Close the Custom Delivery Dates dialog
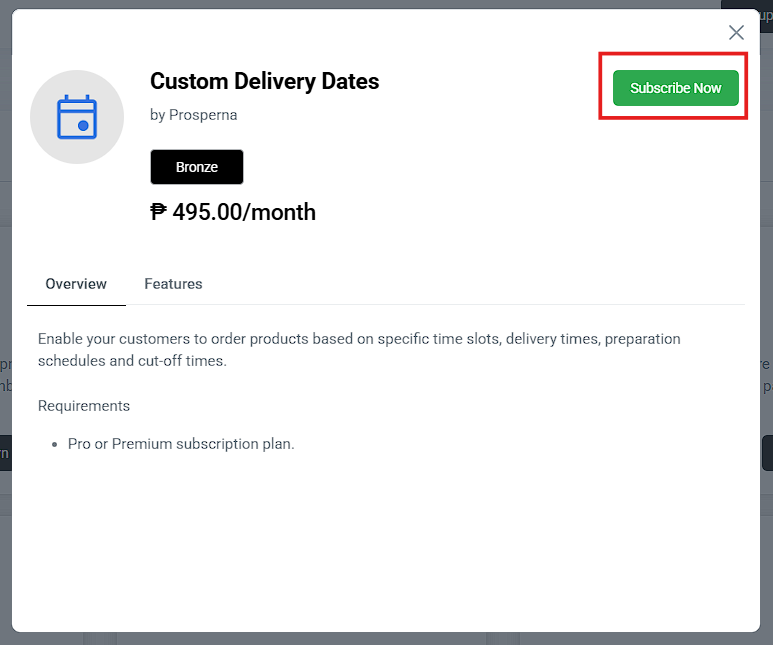773x645 pixels. tap(736, 32)
